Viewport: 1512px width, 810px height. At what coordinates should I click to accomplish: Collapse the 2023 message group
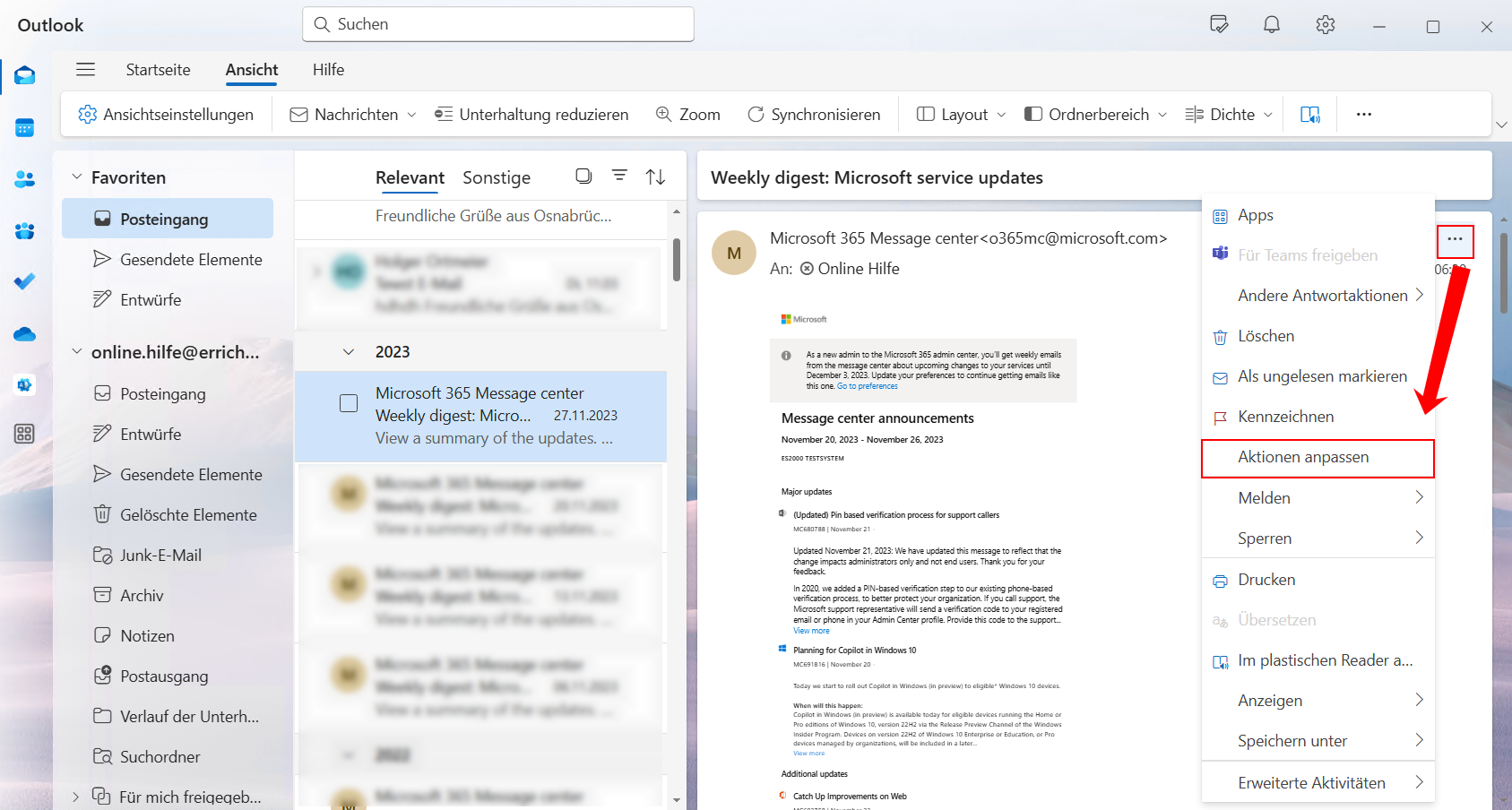(x=349, y=352)
